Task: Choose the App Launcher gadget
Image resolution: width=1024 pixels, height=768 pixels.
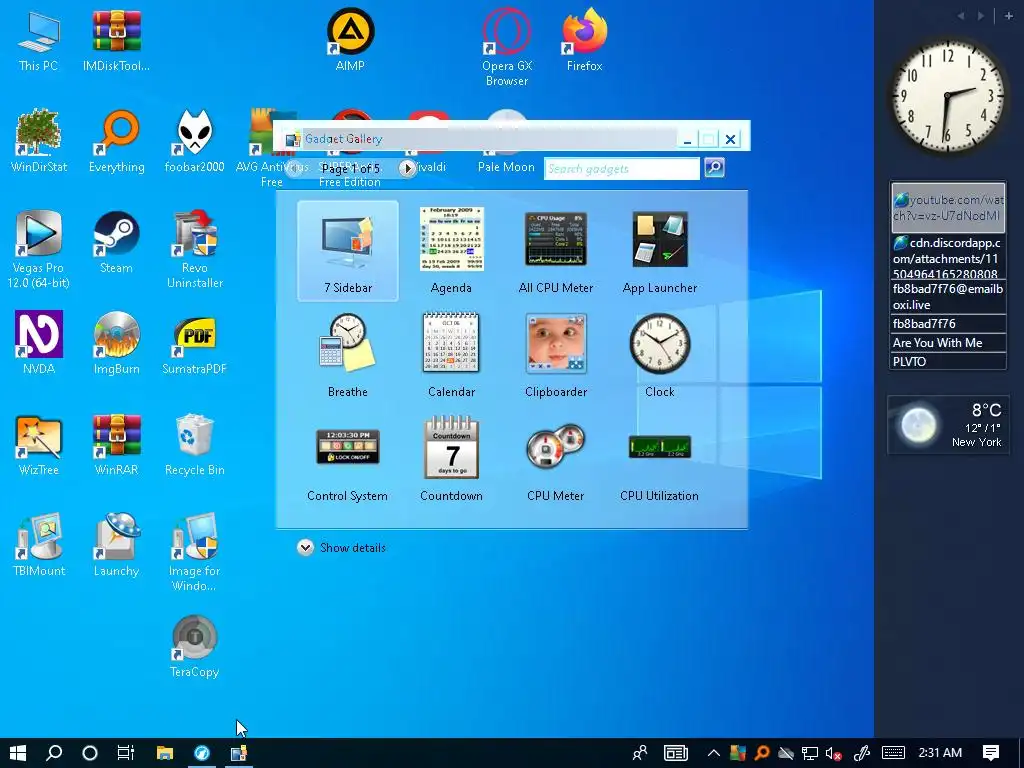Action: click(660, 251)
